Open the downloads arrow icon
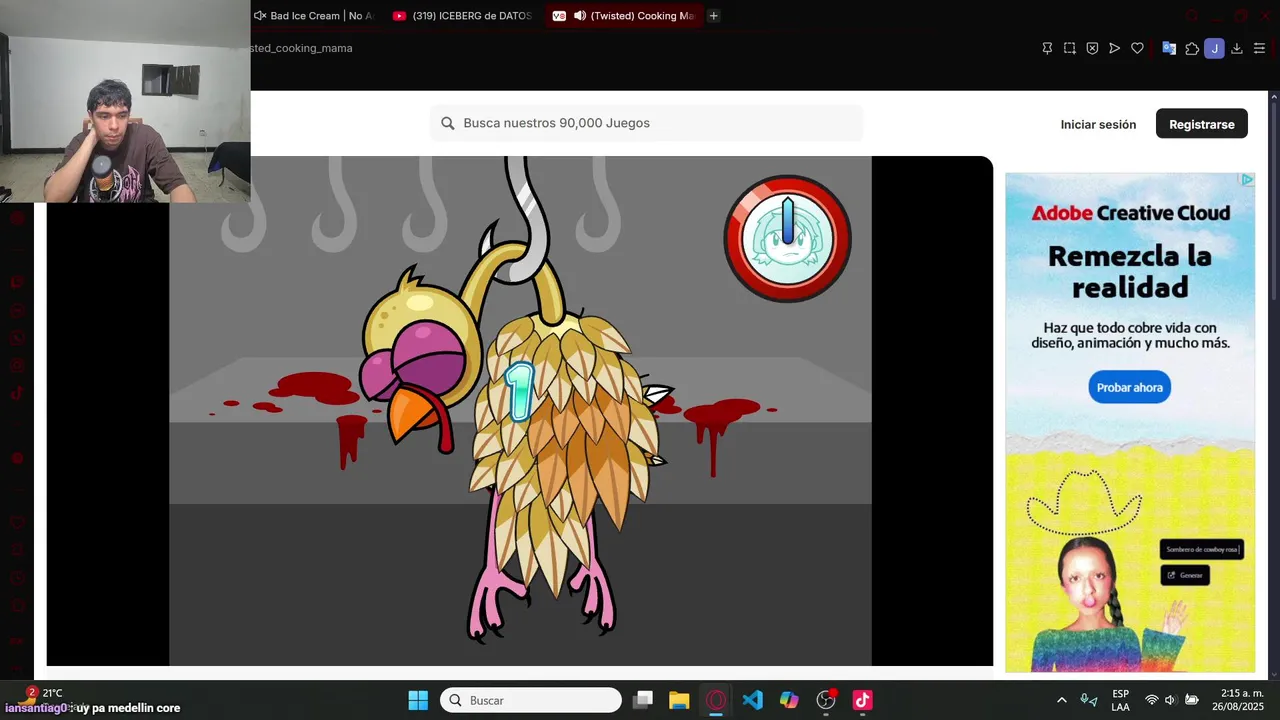The height and width of the screenshot is (720, 1280). click(x=1237, y=48)
